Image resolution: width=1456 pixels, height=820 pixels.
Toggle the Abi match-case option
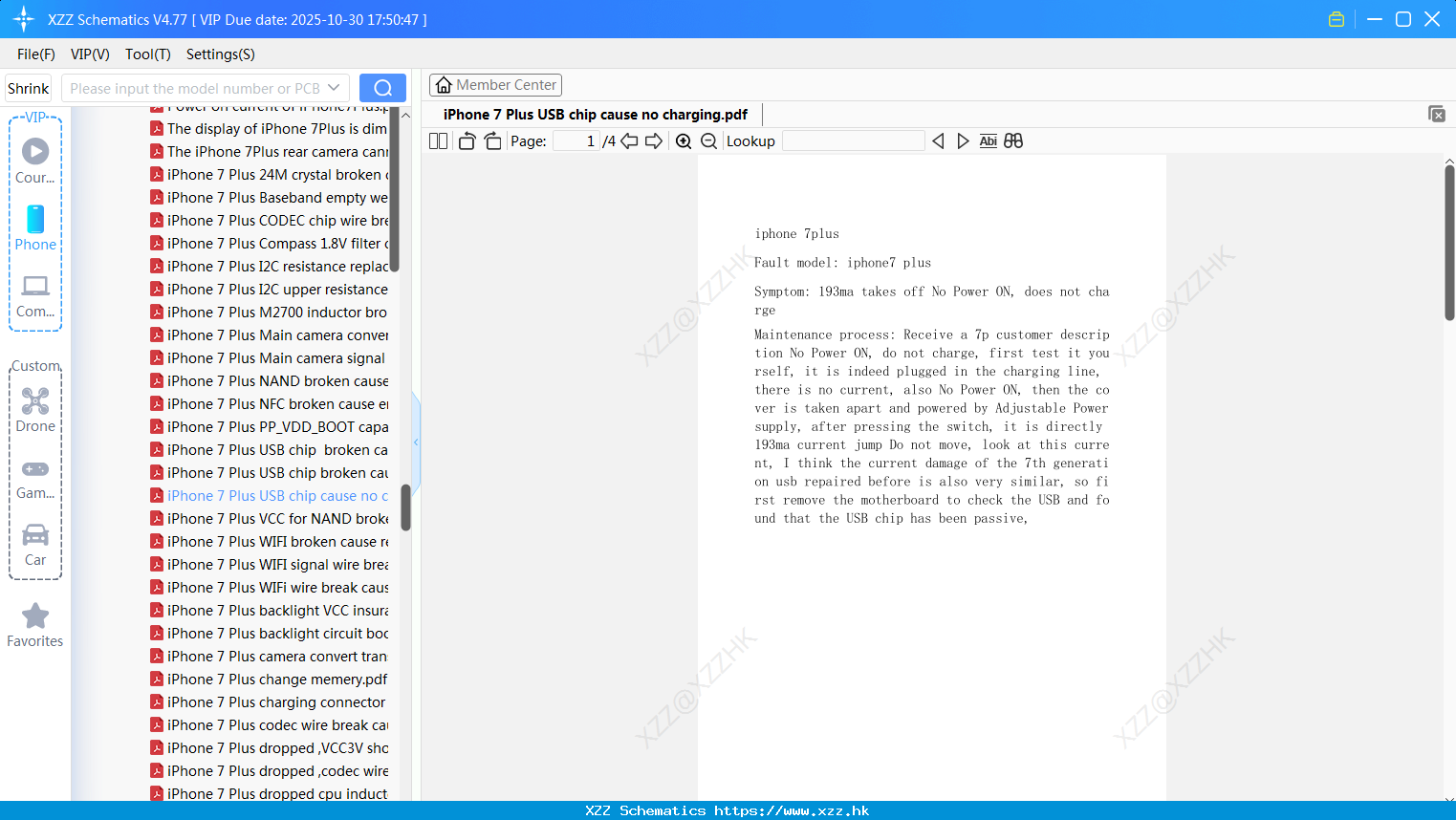pyautogui.click(x=989, y=141)
